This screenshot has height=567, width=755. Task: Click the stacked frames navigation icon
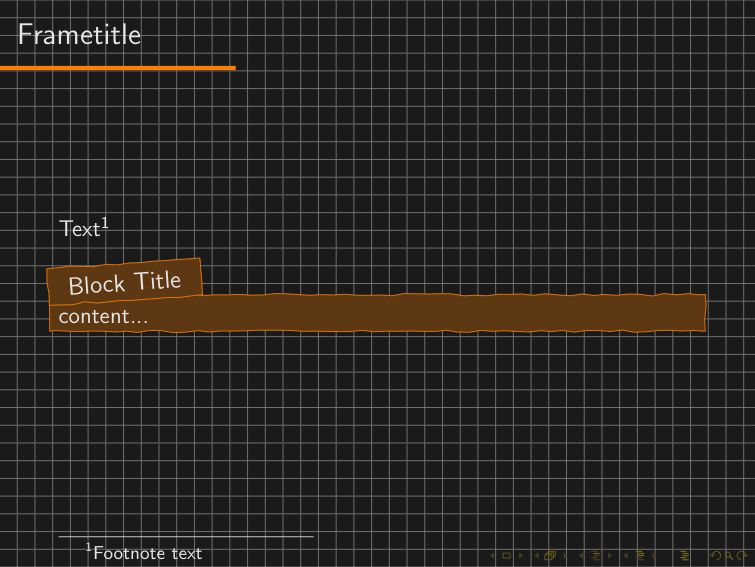(550, 555)
